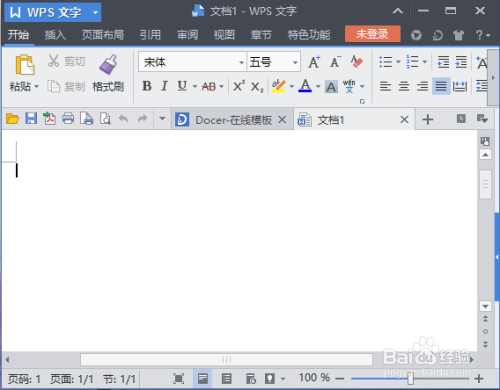Image resolution: width=500 pixels, height=390 pixels.
Task: Add new document tab with plus
Action: coord(428,119)
